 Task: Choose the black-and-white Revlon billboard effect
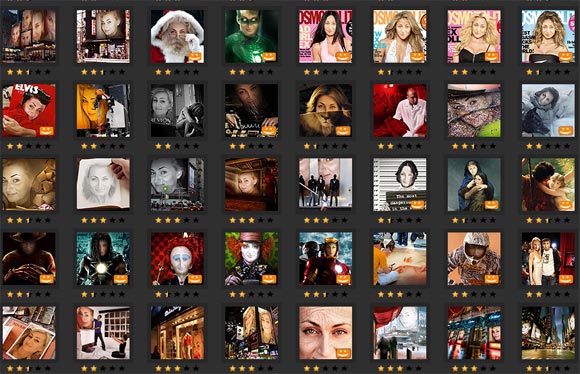click(177, 110)
